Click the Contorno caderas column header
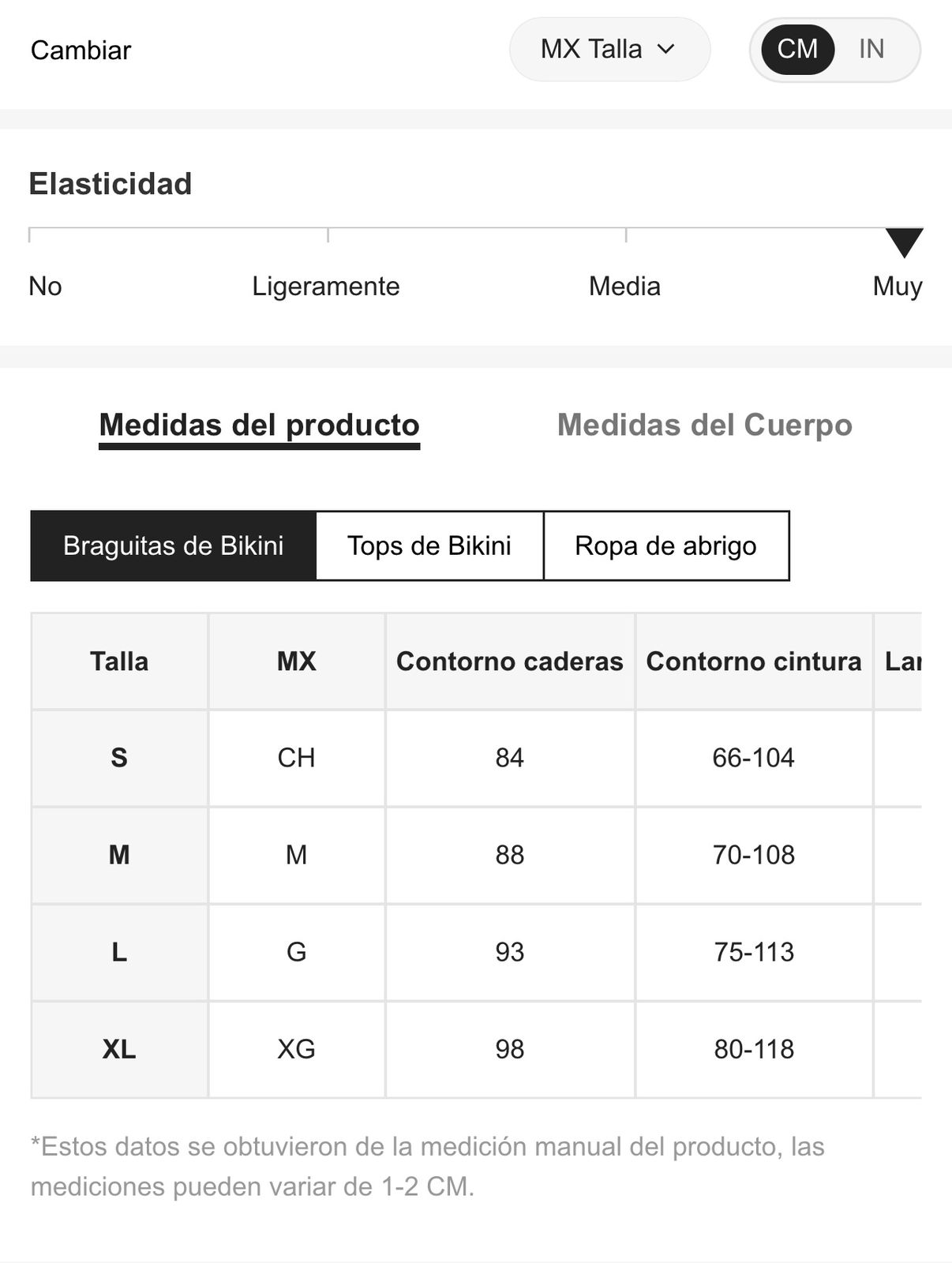 point(509,661)
